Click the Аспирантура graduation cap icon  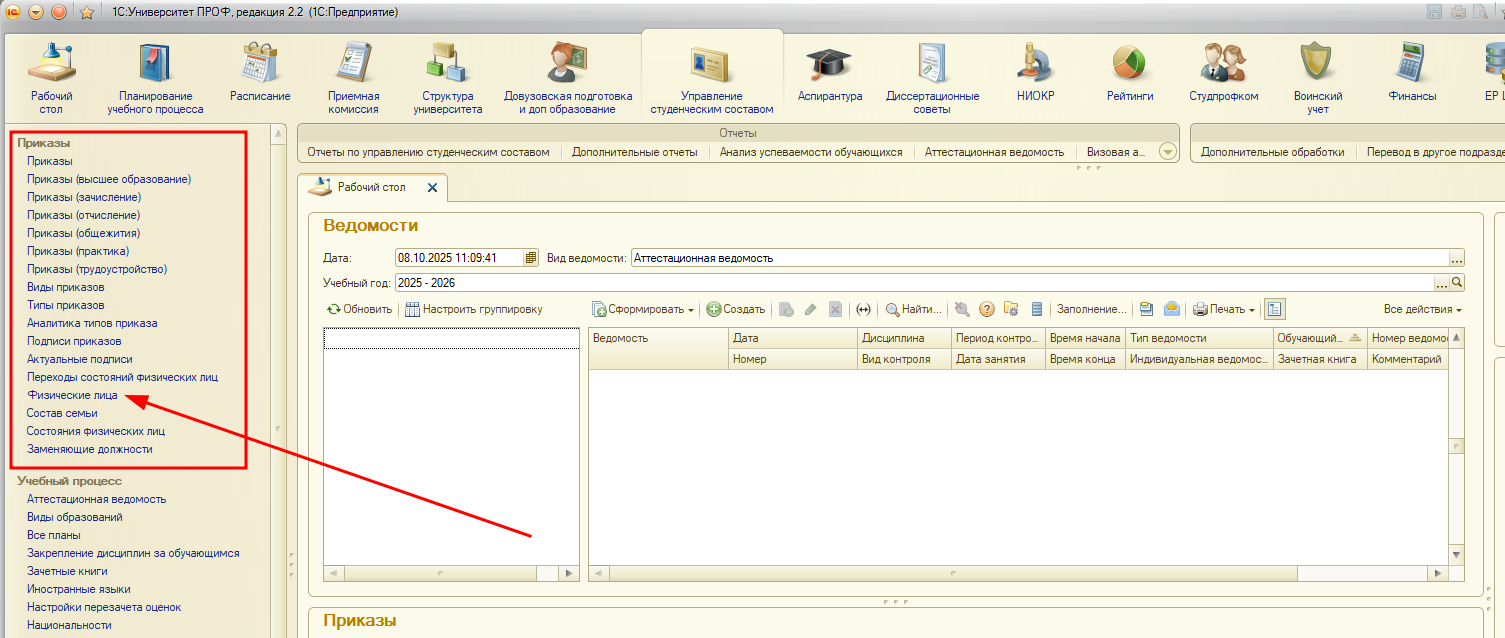pos(829,63)
